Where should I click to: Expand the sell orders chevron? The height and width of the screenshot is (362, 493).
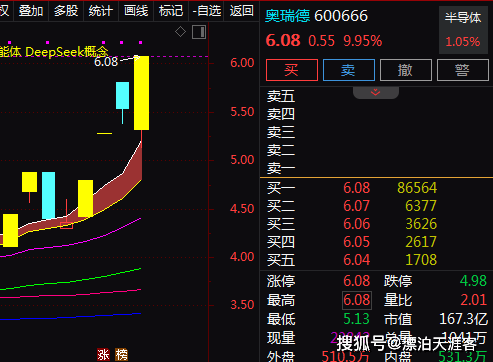point(376,92)
